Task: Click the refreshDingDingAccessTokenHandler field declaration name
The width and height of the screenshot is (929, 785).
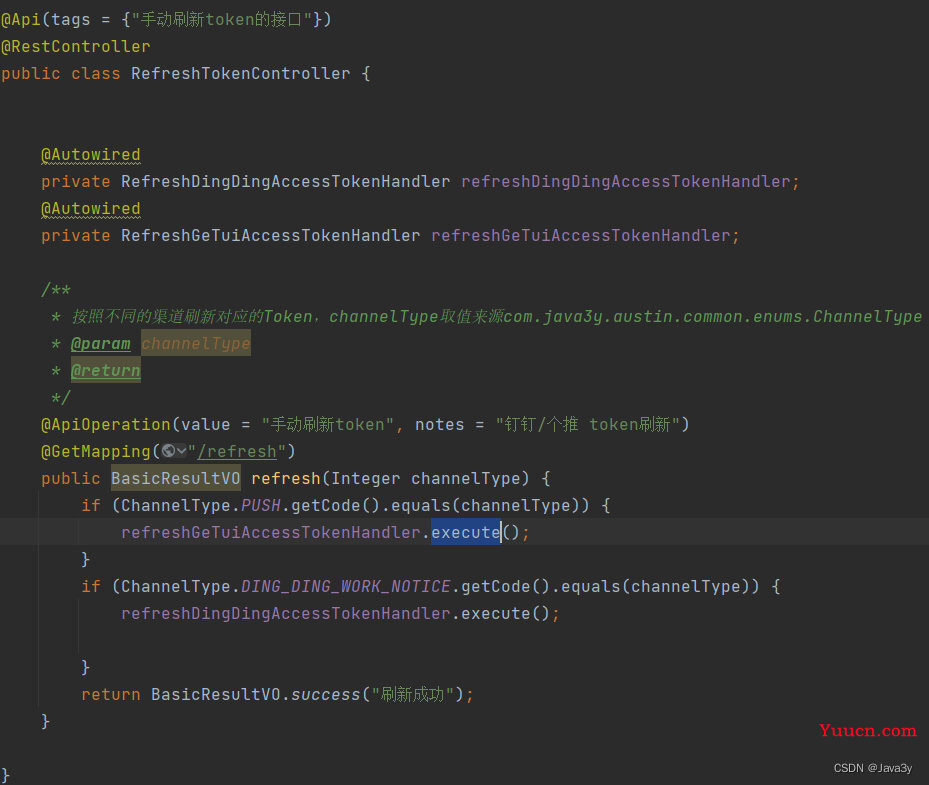Action: (x=626, y=181)
